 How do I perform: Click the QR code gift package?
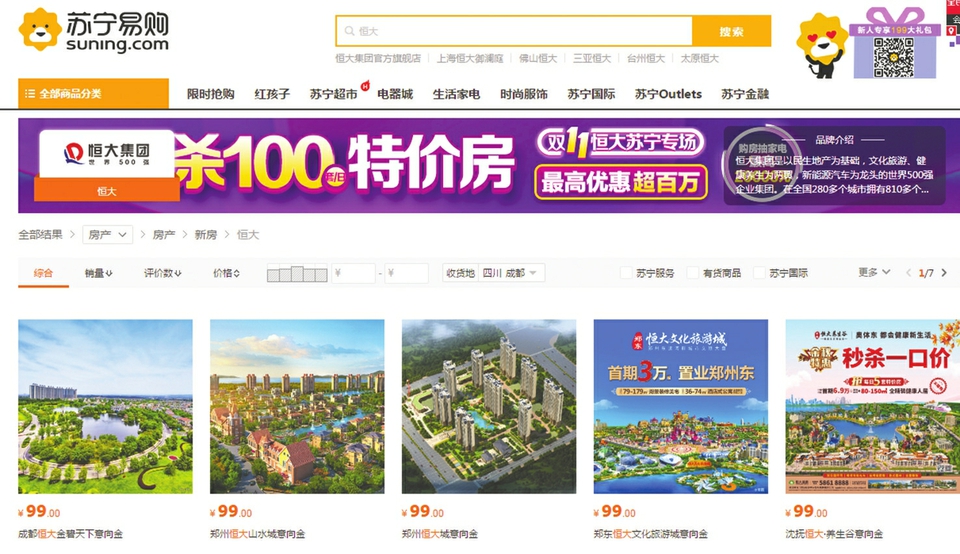point(894,43)
